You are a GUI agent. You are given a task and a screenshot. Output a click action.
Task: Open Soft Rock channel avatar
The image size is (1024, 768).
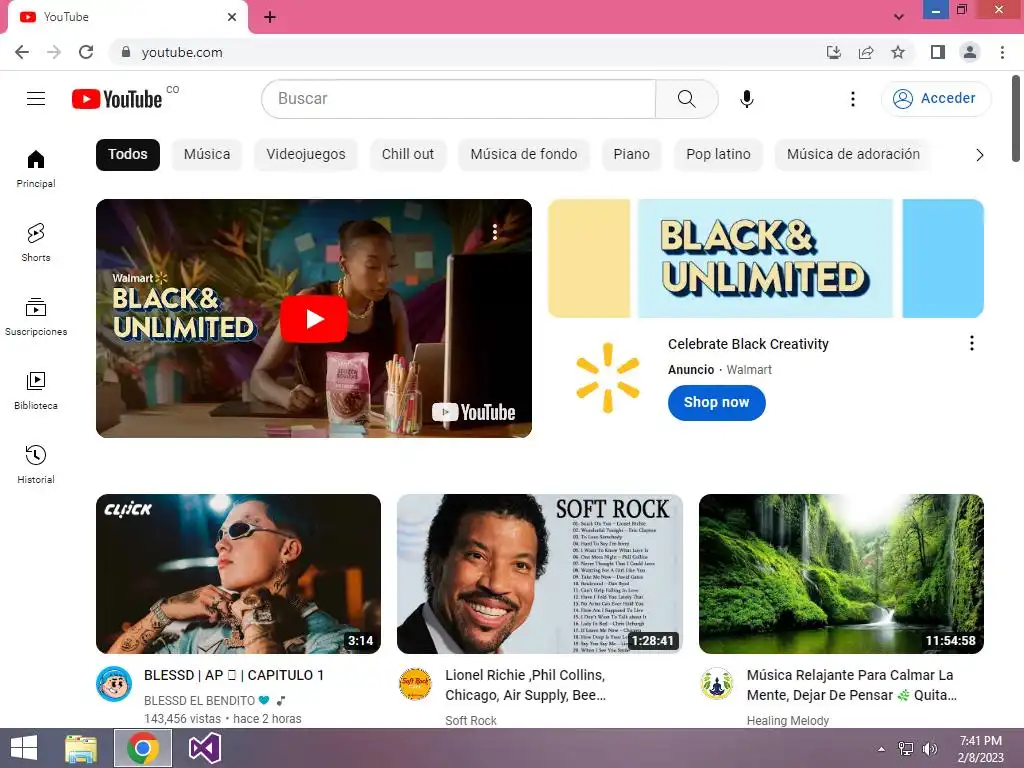tap(415, 684)
